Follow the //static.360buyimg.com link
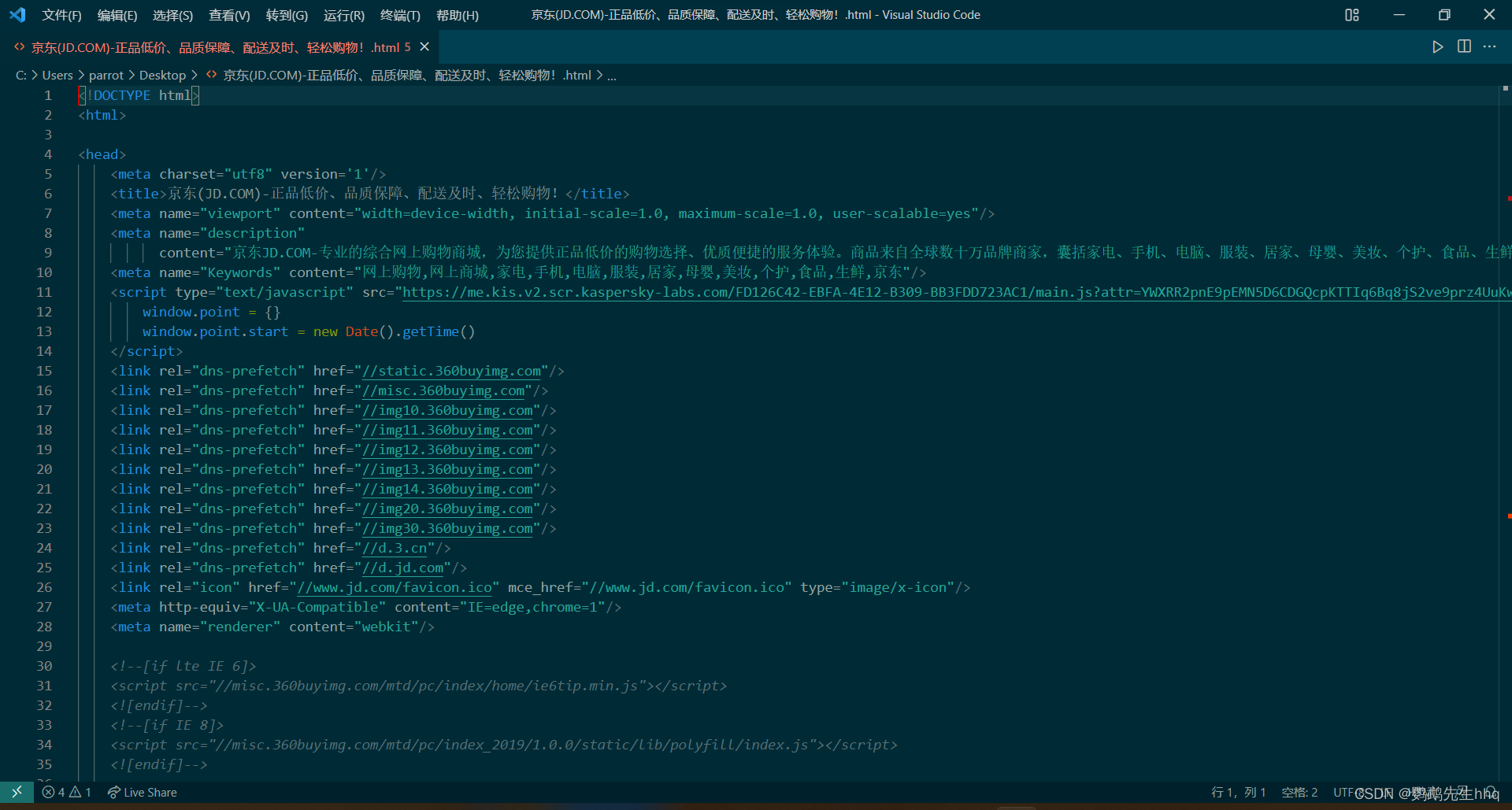Image resolution: width=1512 pixels, height=810 pixels. pyautogui.click(x=452, y=371)
